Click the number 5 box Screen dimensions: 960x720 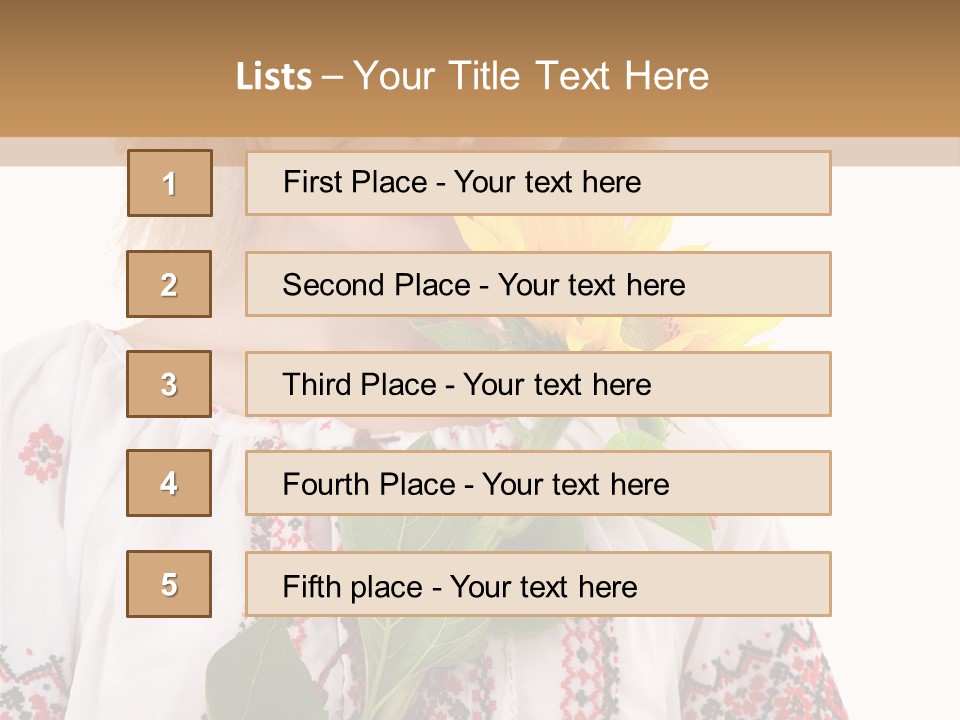[169, 584]
